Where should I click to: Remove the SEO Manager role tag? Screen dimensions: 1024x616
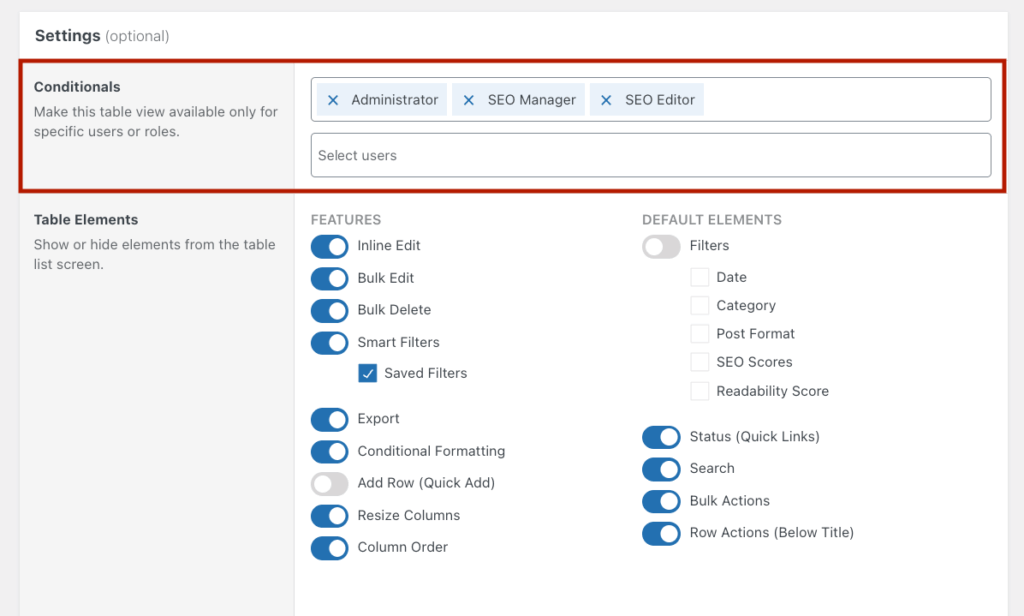tap(470, 100)
